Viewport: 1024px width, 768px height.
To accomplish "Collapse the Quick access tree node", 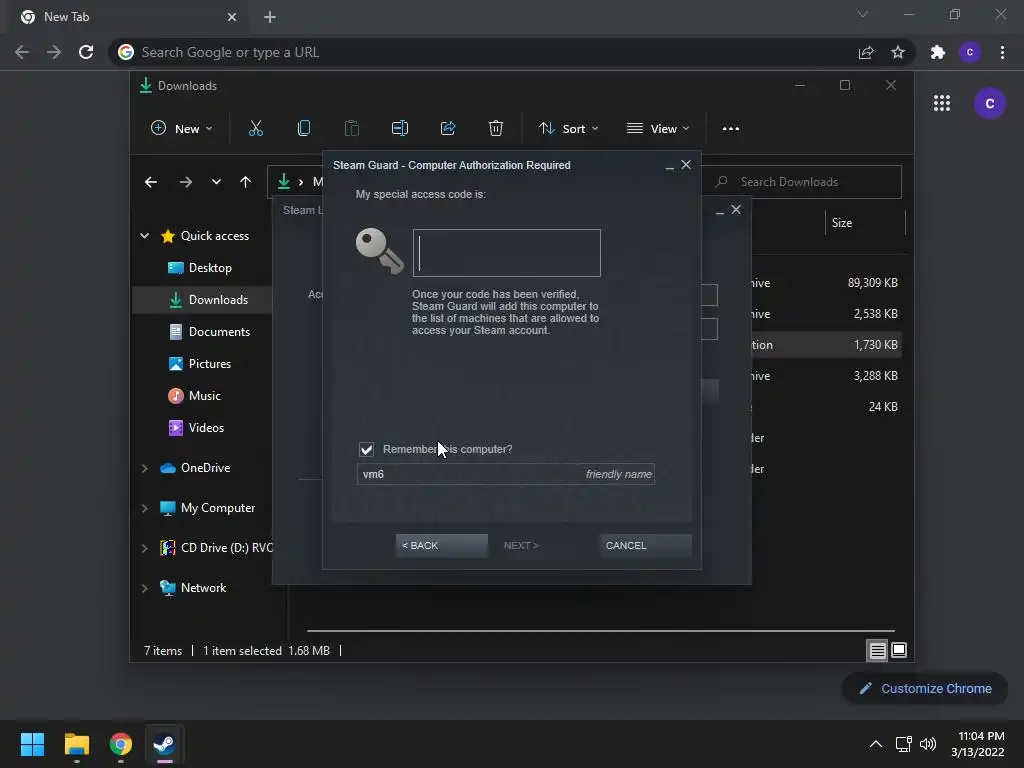I will [144, 236].
